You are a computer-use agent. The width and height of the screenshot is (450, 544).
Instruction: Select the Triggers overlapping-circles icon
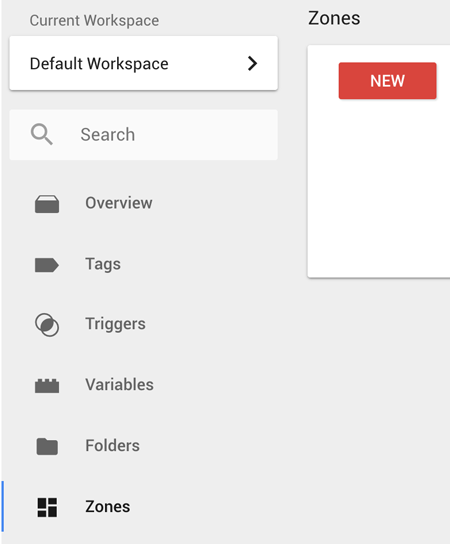(x=47, y=325)
